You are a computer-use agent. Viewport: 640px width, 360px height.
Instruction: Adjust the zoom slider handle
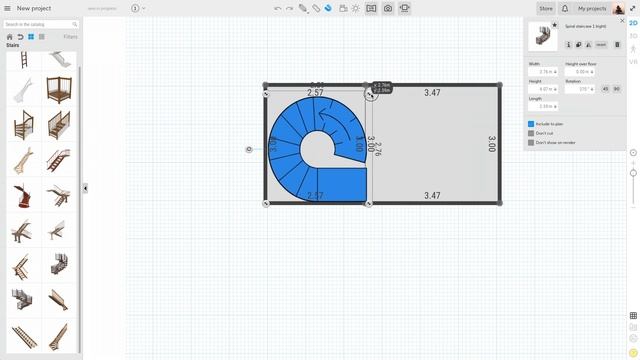633,173
